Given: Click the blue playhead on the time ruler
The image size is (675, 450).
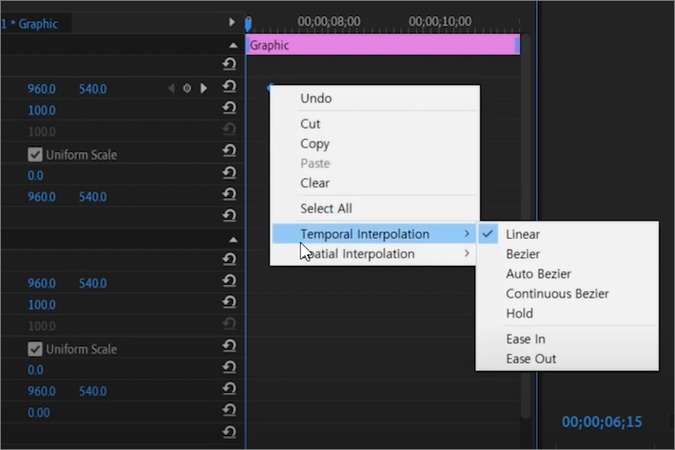Looking at the screenshot, I should pyautogui.click(x=248, y=22).
